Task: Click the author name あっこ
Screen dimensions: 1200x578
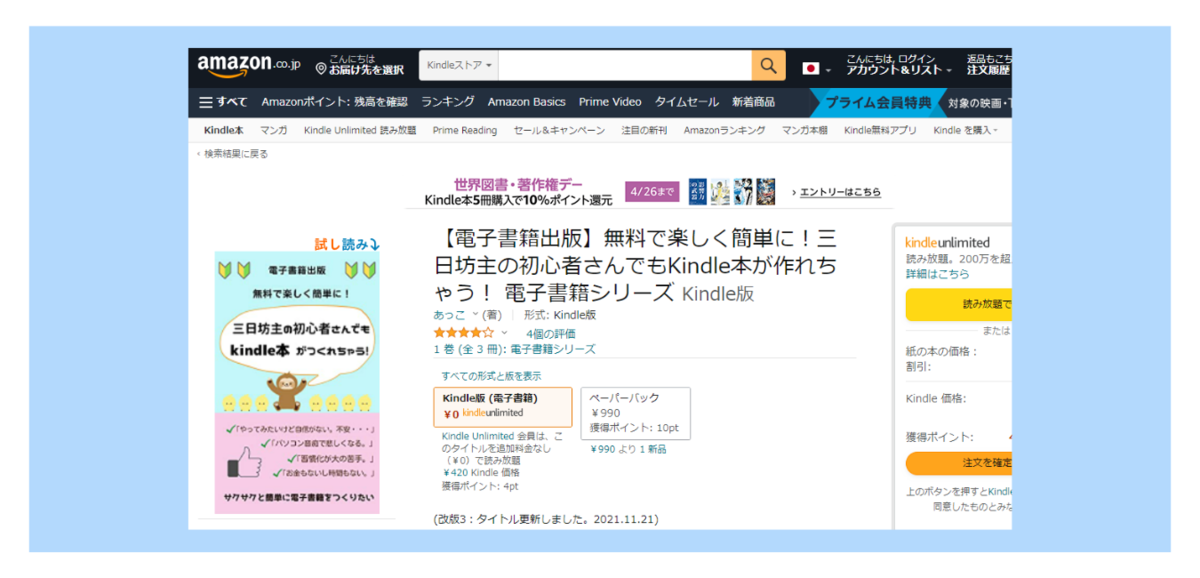Action: tap(450, 314)
